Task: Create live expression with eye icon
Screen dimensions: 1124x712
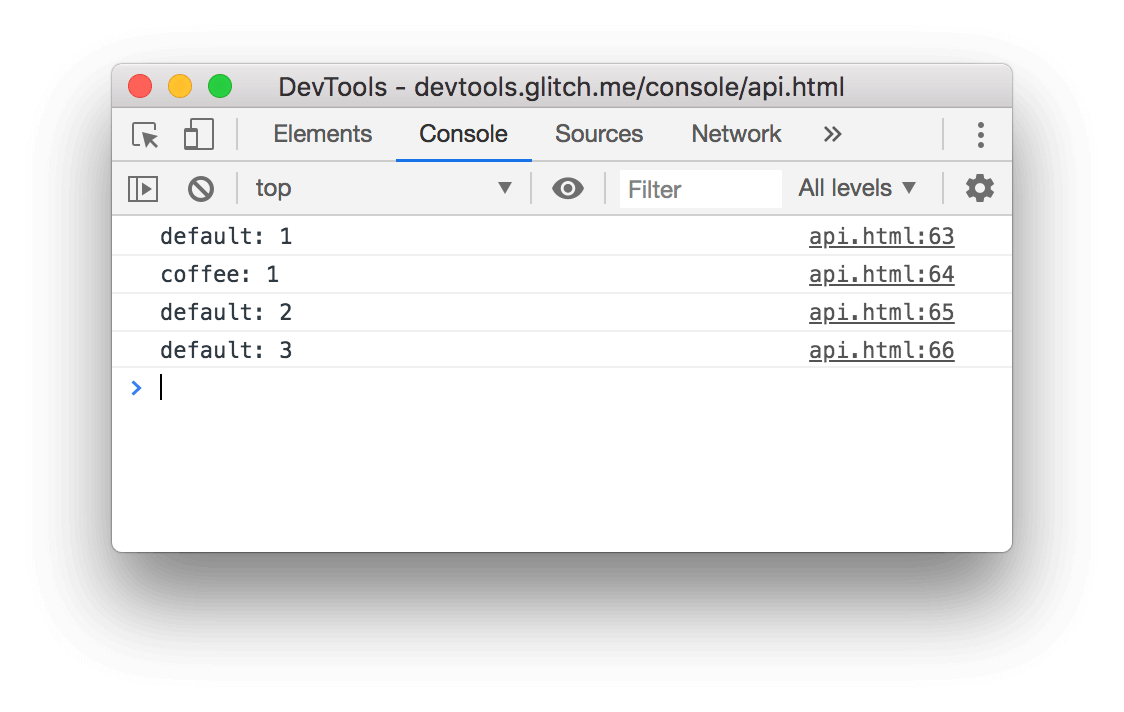Action: point(568,189)
